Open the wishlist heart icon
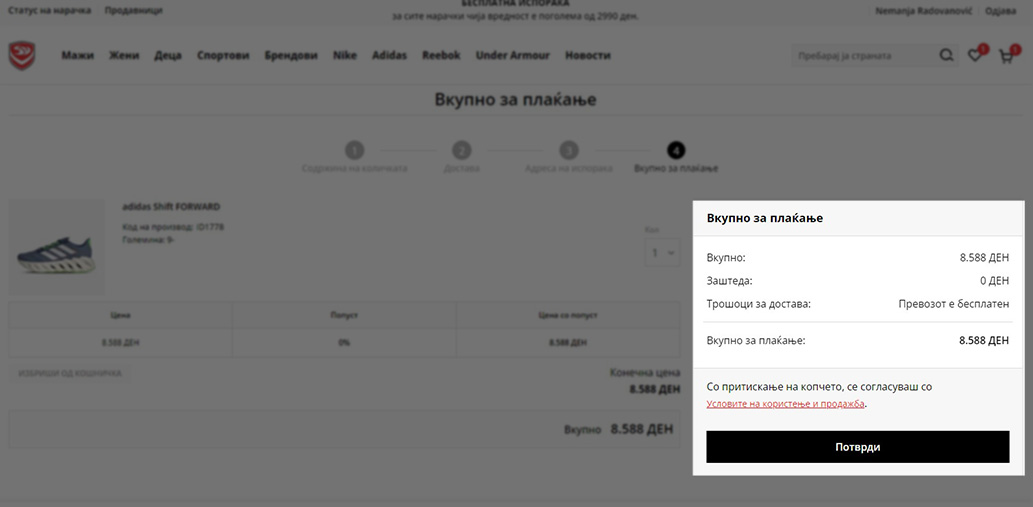This screenshot has width=1033, height=507. [x=974, y=56]
